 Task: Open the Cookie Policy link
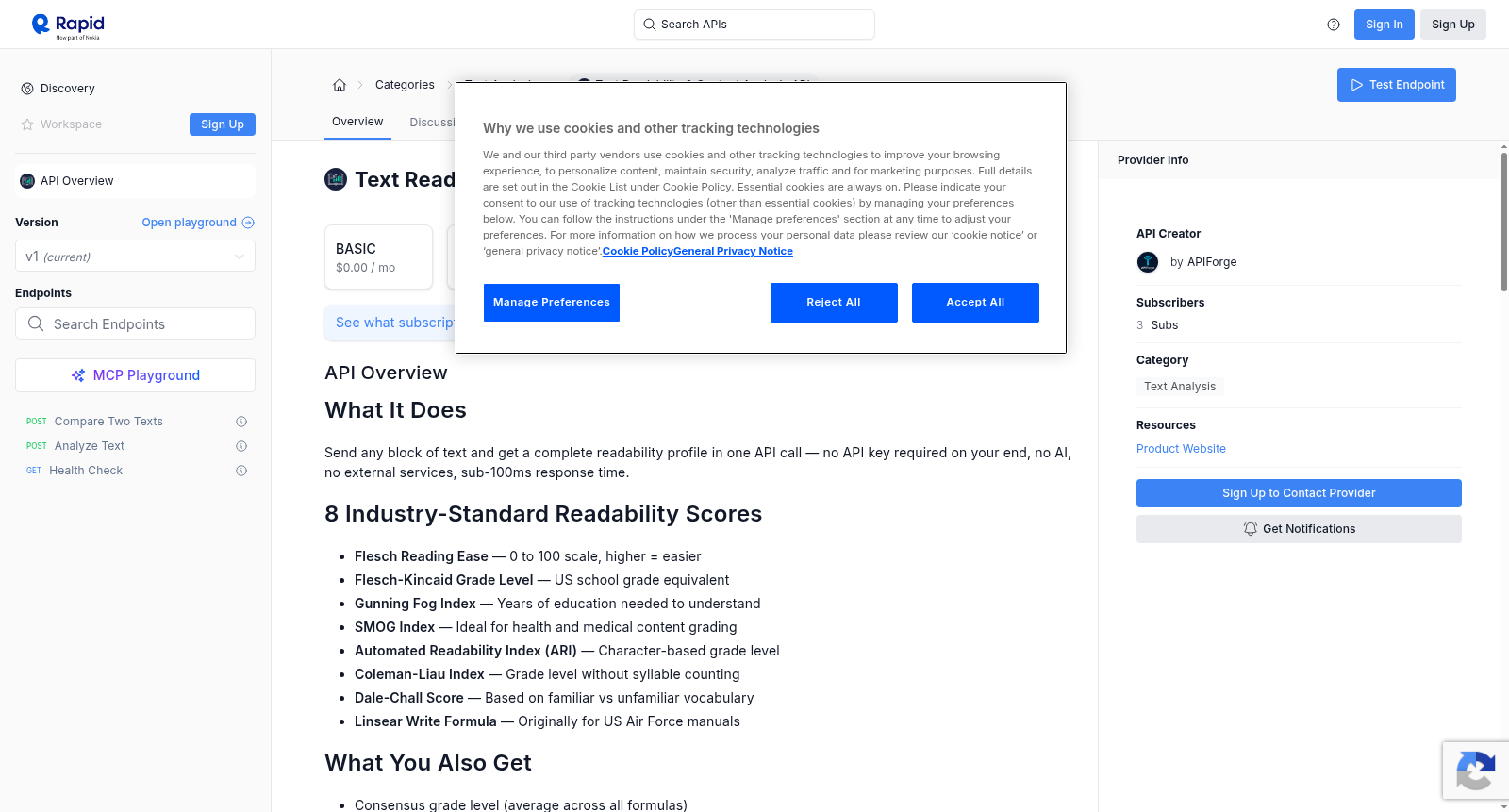coord(638,251)
